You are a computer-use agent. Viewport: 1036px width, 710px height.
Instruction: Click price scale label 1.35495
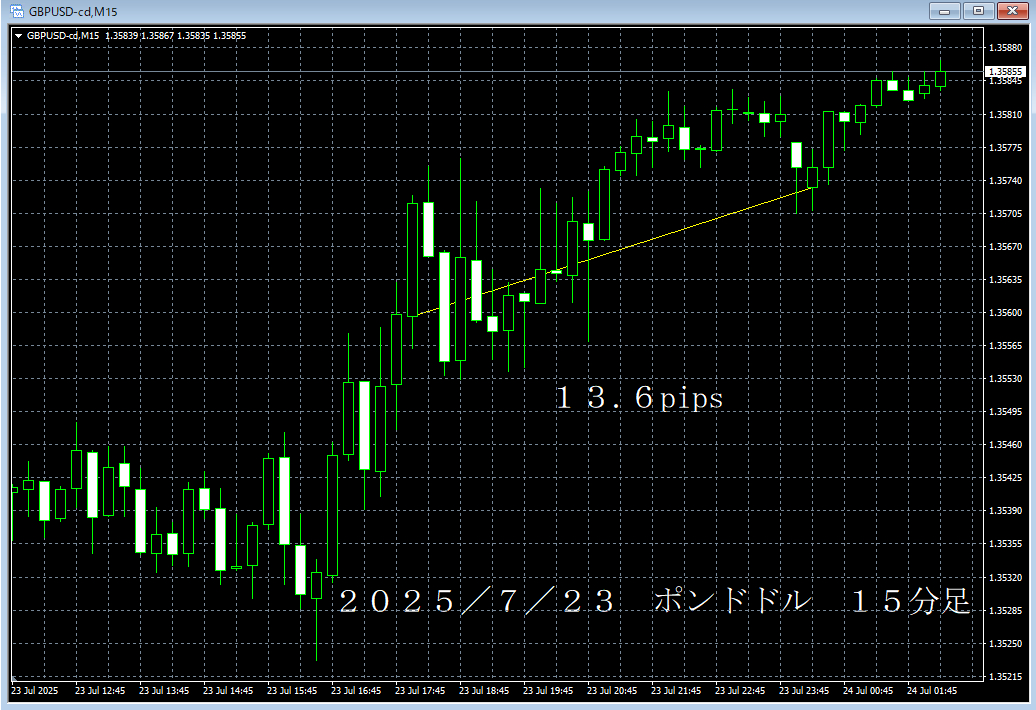[1005, 411]
